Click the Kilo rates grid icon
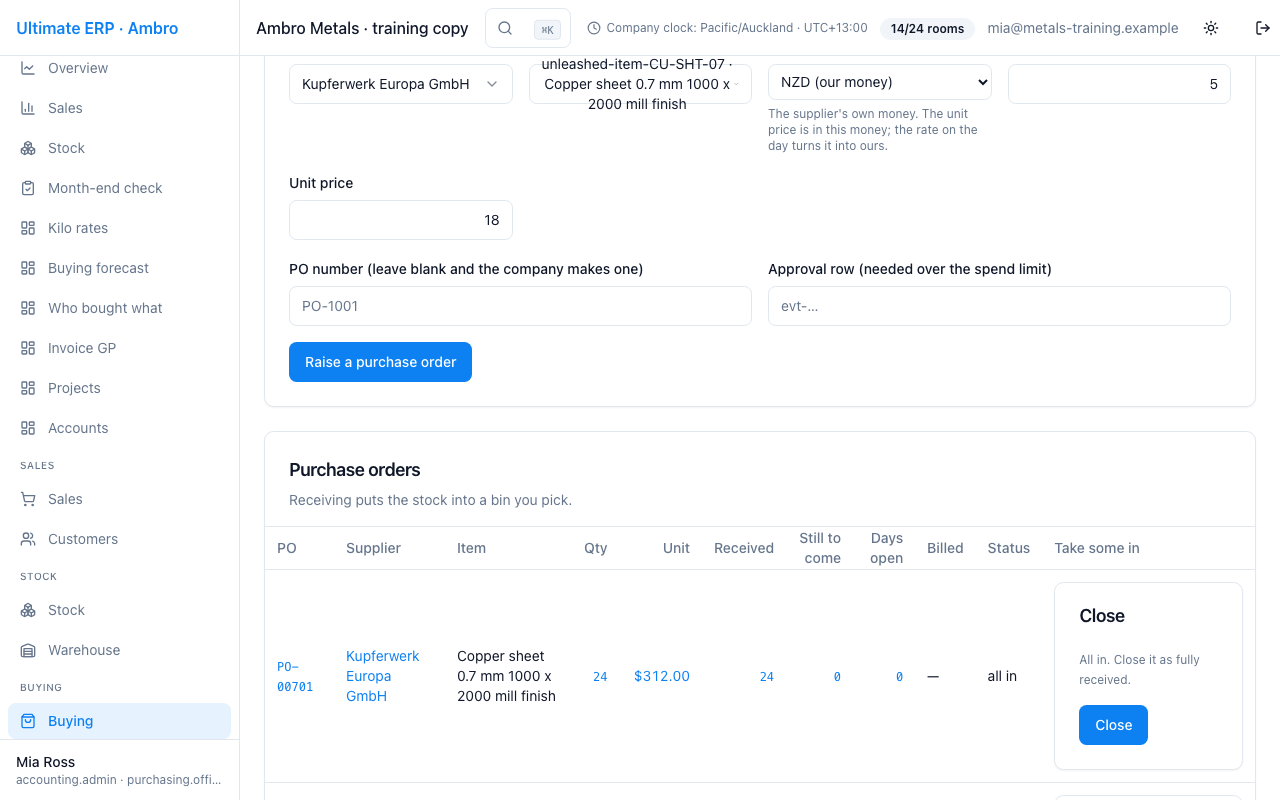Viewport: 1280px width, 800px height. [x=28, y=228]
